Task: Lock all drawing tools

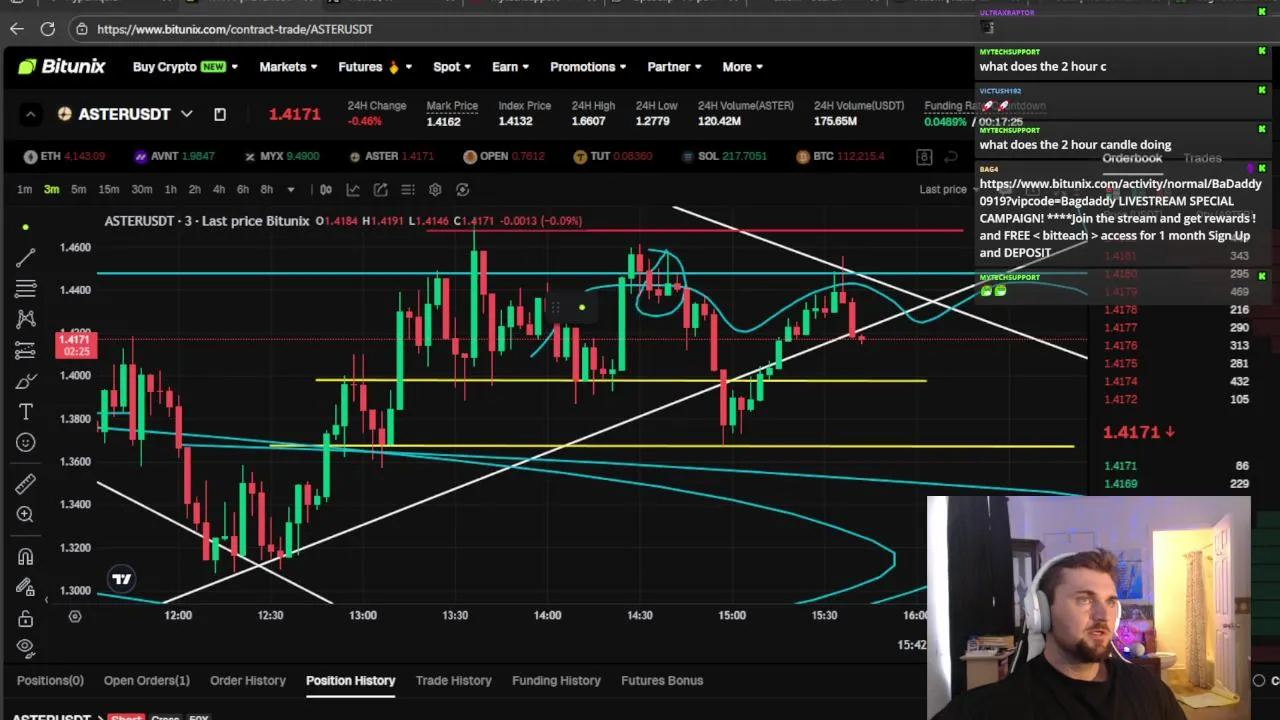Action: click(x=26, y=618)
